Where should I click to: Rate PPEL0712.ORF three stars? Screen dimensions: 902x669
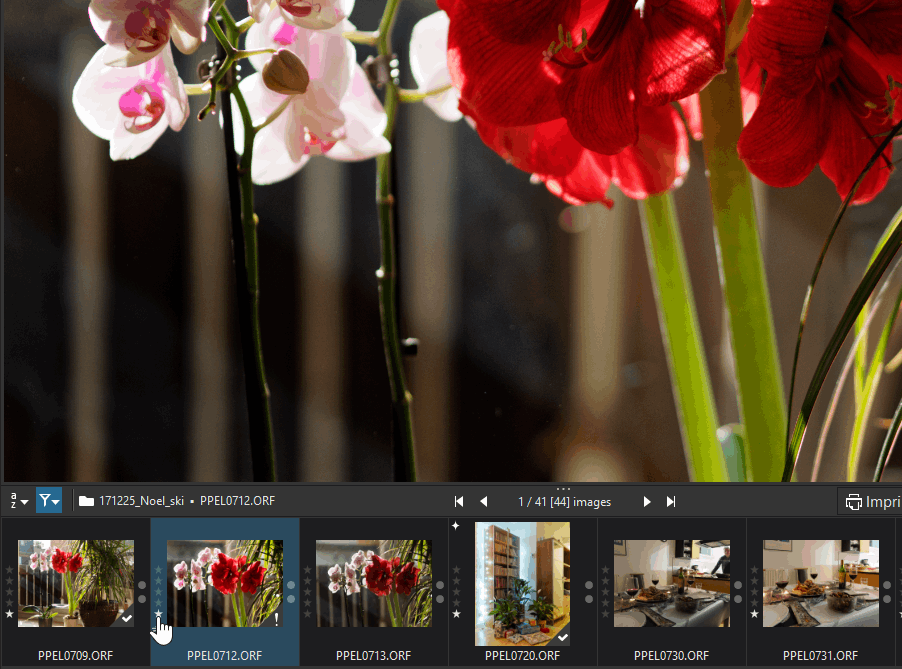(x=158, y=592)
